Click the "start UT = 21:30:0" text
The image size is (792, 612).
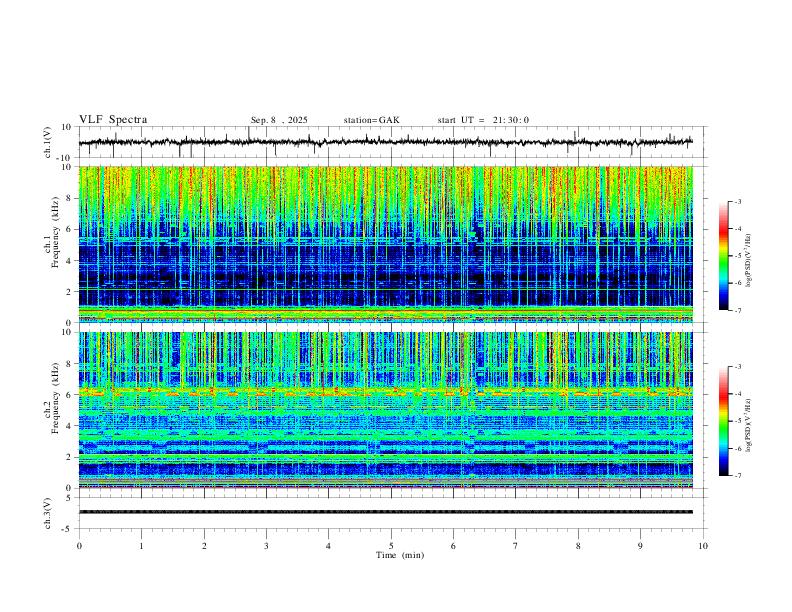click(483, 120)
